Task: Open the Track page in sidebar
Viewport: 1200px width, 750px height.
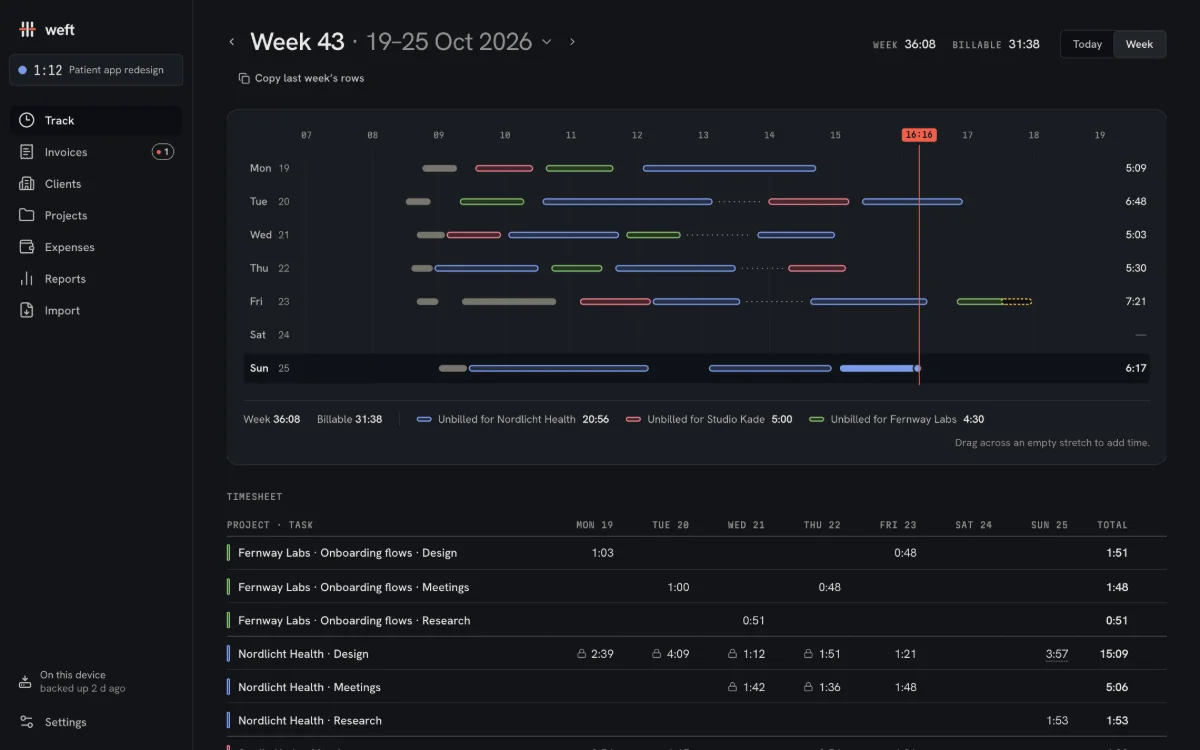Action: [x=96, y=120]
